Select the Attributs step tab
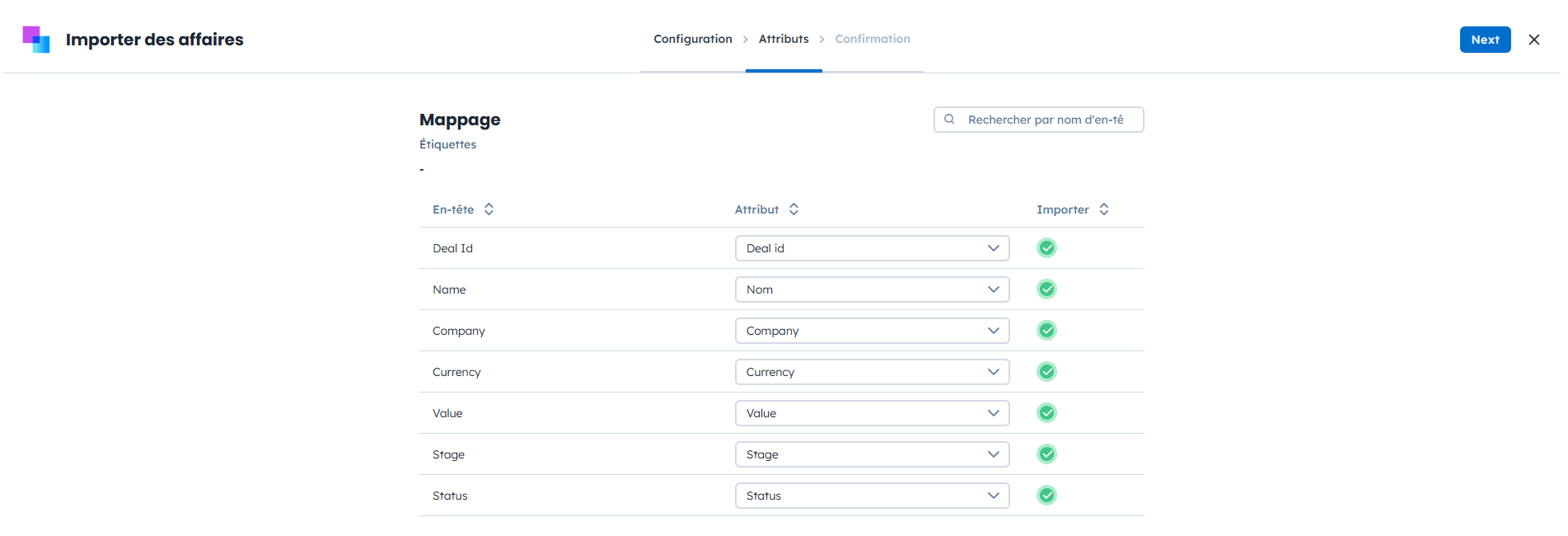Viewport: 1568px width, 536px height. click(x=784, y=40)
